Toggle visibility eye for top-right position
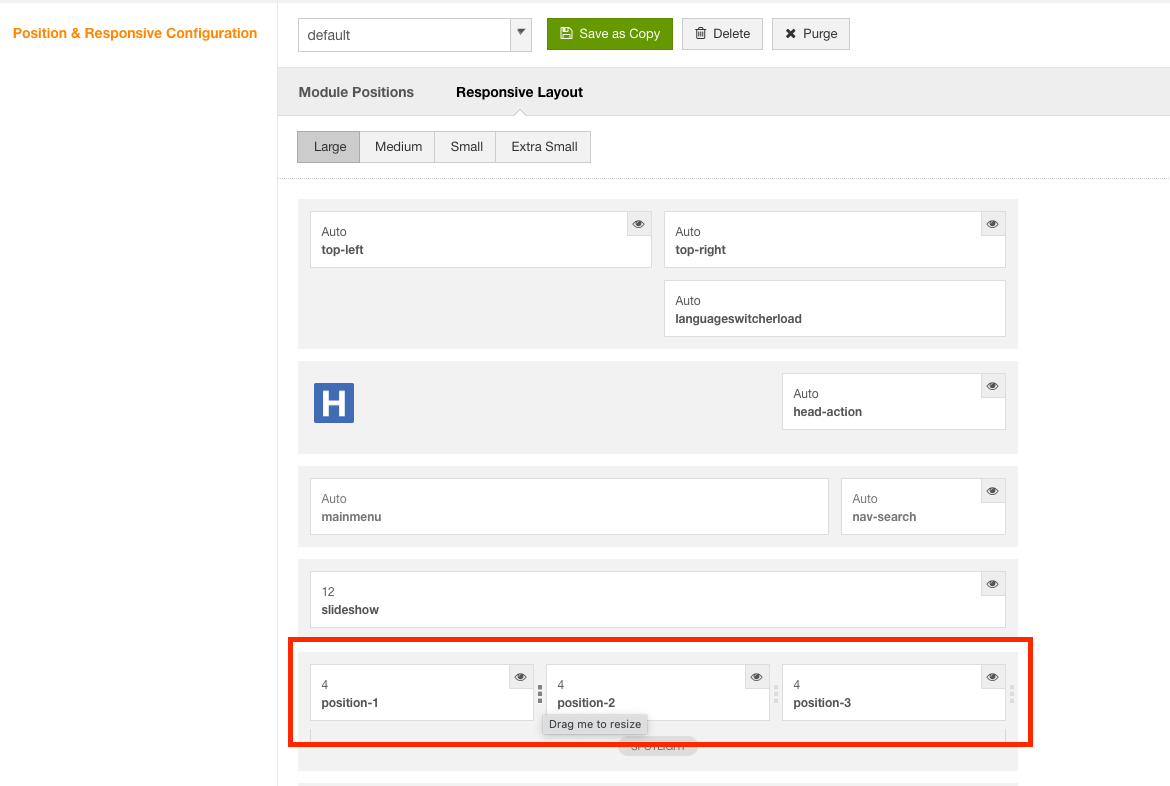This screenshot has width=1170, height=786. coord(993,224)
